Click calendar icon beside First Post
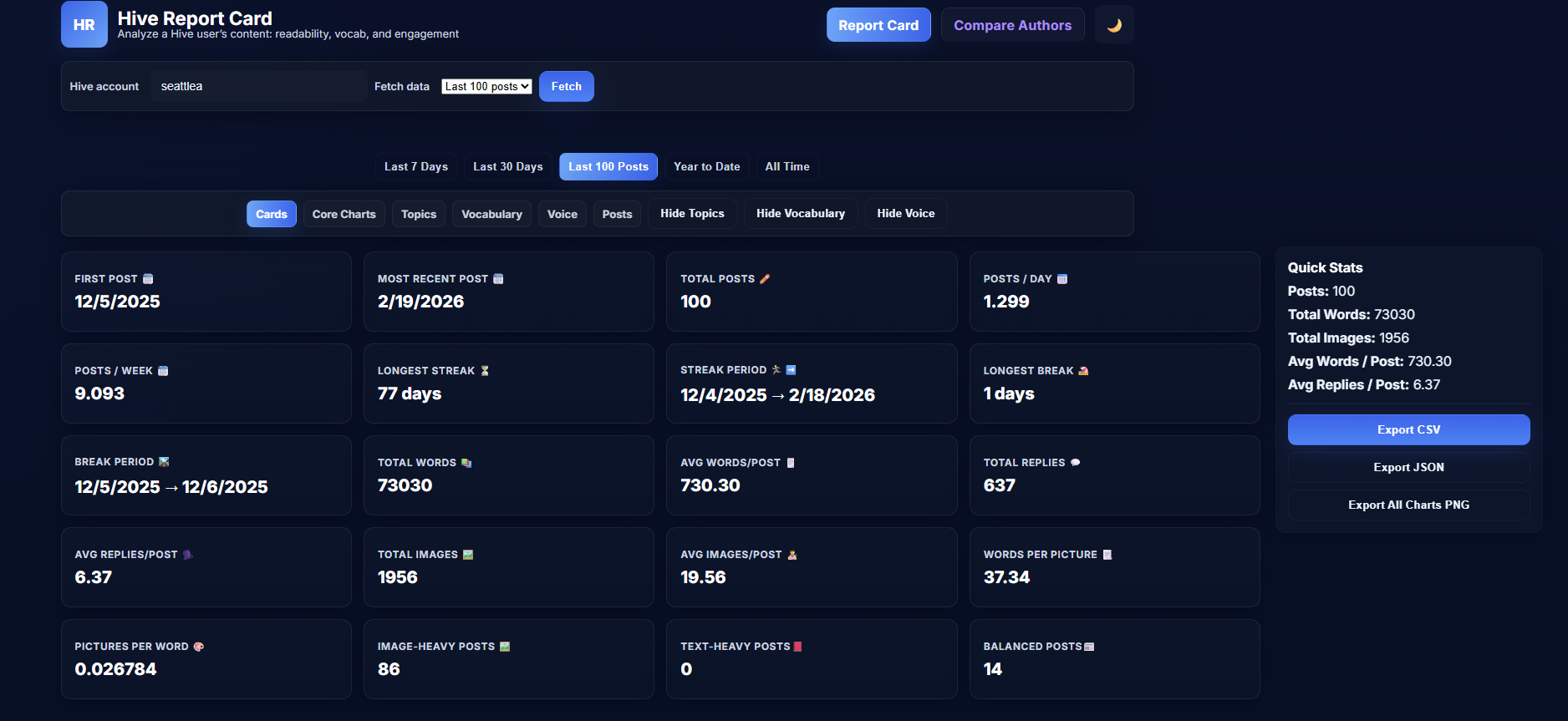This screenshot has width=1568, height=721. (x=148, y=279)
